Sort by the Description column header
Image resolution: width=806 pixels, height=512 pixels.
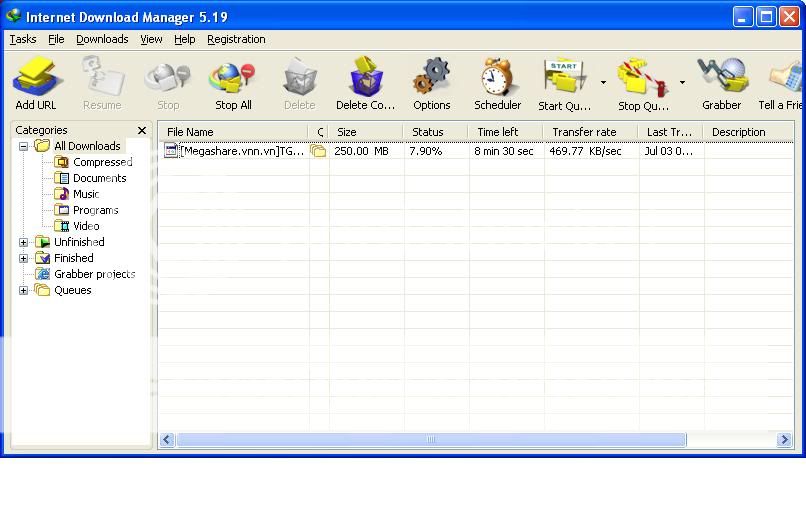[748, 132]
